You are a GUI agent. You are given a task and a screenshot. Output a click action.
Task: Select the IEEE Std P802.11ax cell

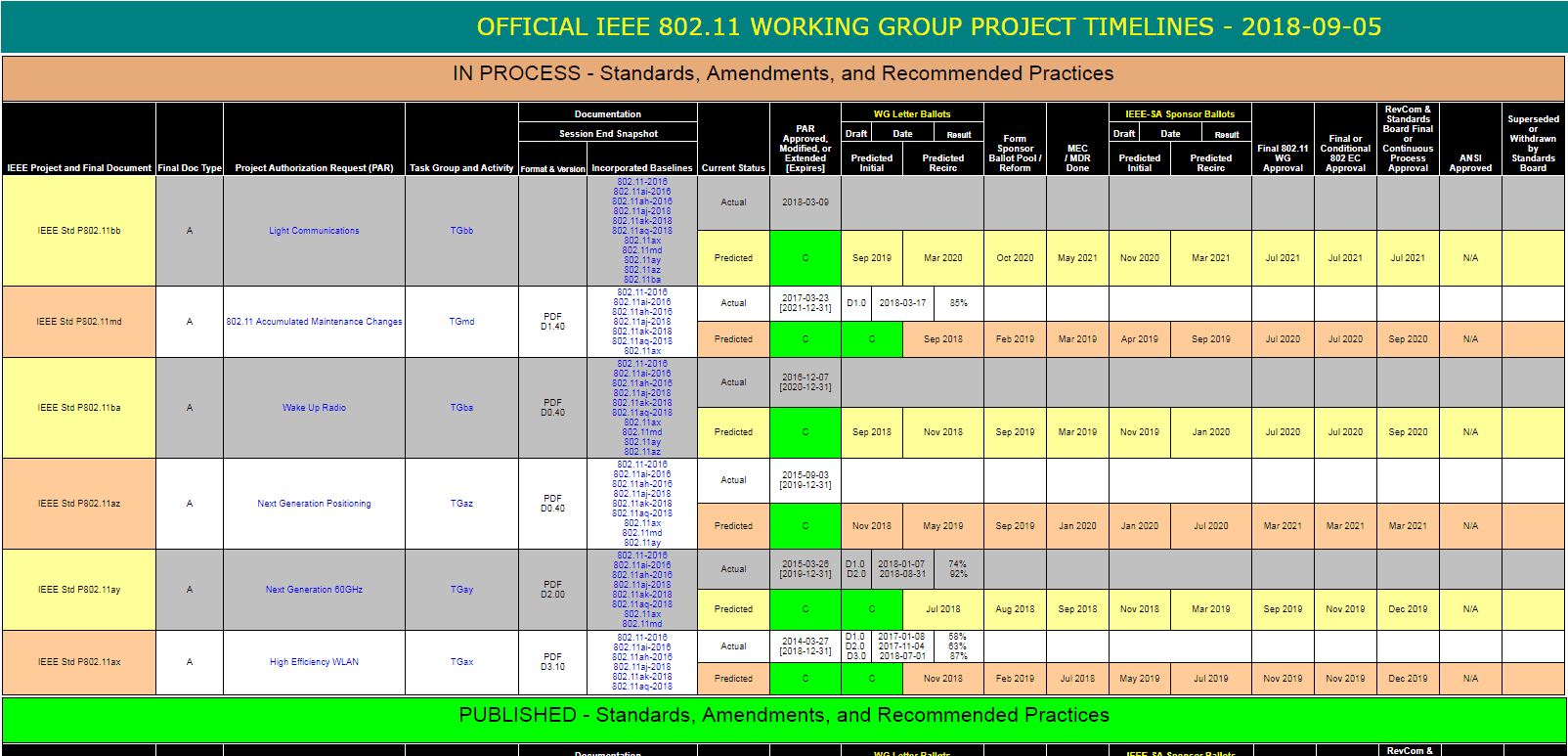coord(79,662)
